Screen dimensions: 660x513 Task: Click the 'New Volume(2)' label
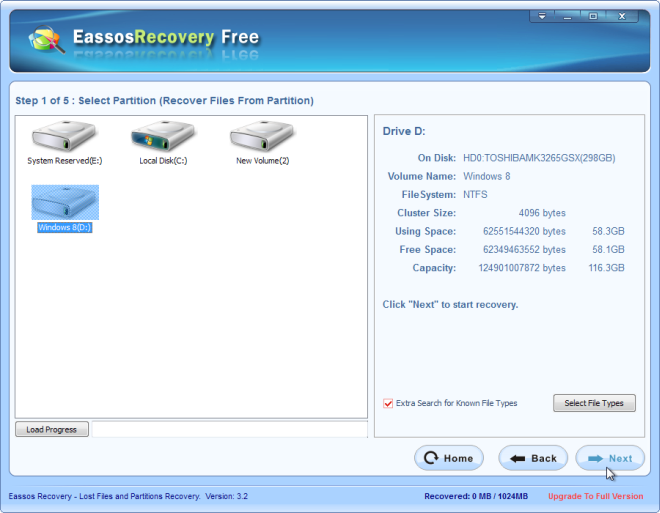pyautogui.click(x=263, y=161)
